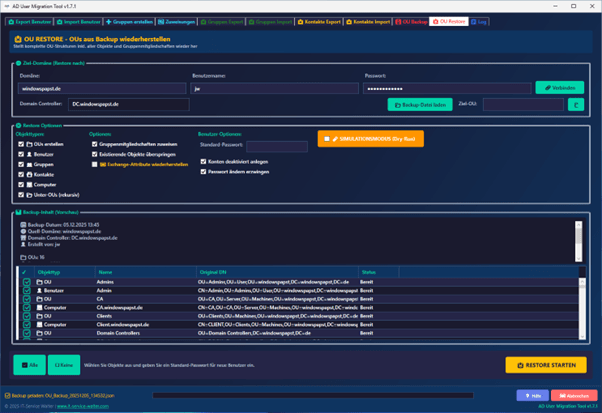Click the Objekttyp column header
This screenshot has height=413, width=602.
50,271
